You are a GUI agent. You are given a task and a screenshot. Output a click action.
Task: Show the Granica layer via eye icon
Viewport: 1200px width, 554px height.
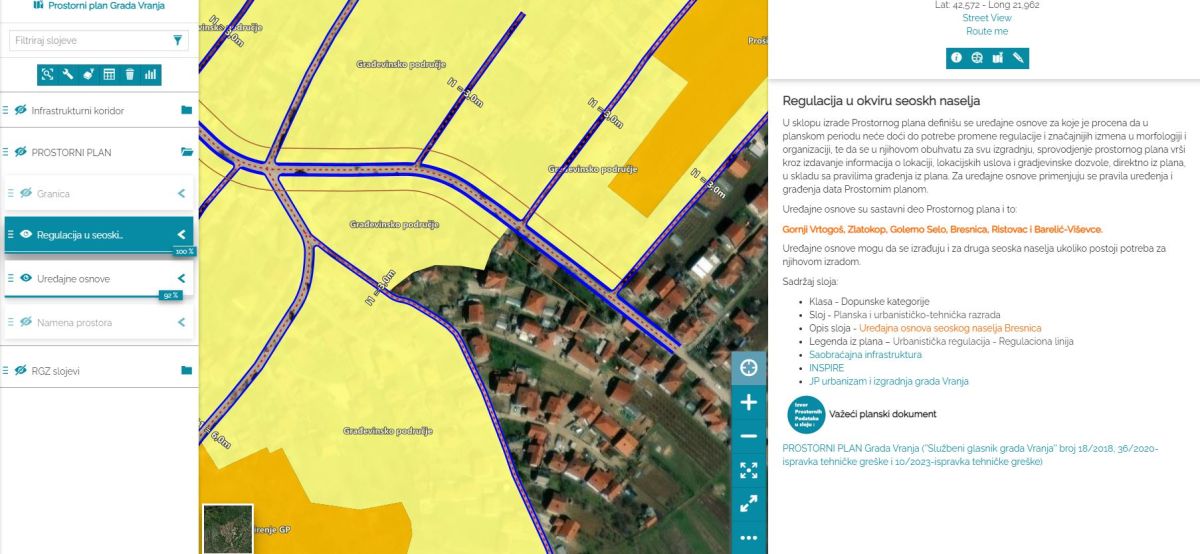pyautogui.click(x=26, y=193)
